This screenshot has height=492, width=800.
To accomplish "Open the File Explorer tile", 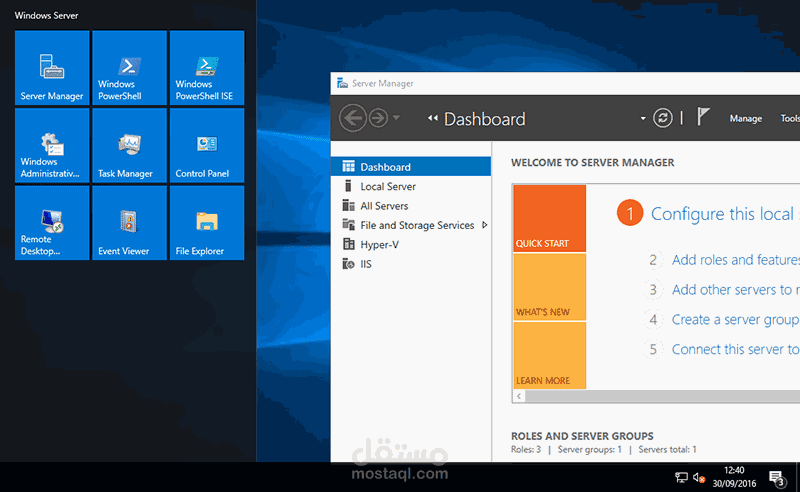I will [x=207, y=223].
